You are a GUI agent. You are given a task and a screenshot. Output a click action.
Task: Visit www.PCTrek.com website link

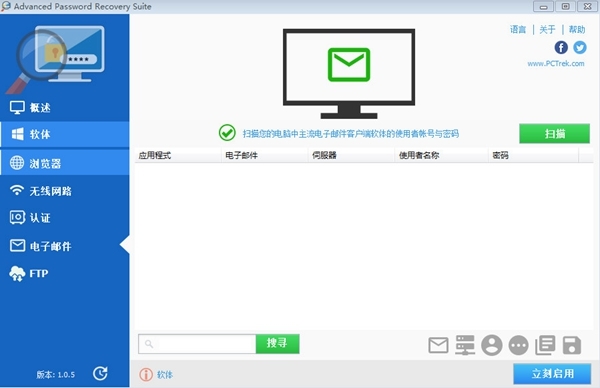556,64
